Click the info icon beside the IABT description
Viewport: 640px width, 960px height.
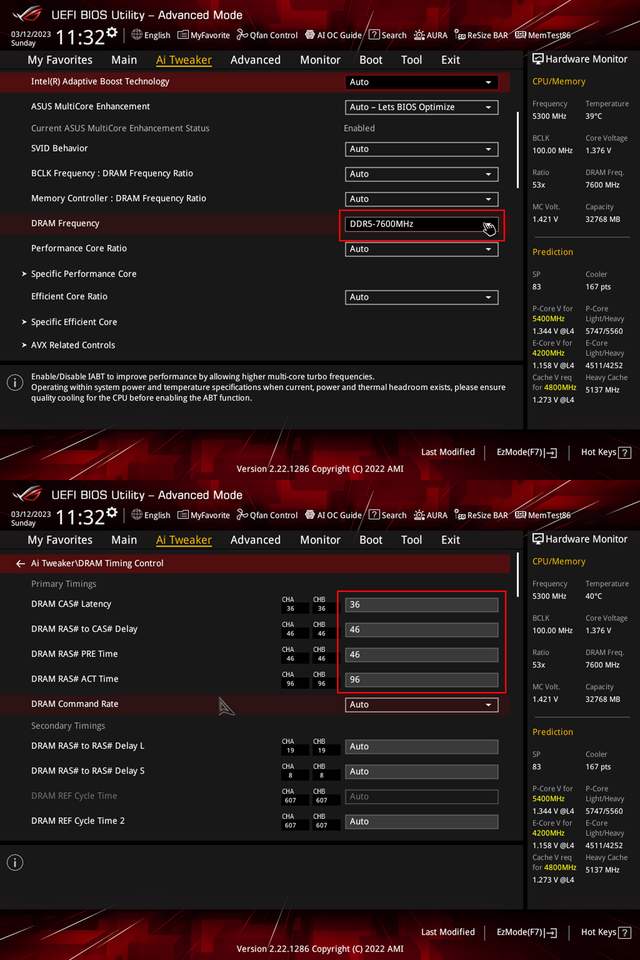[x=15, y=383]
